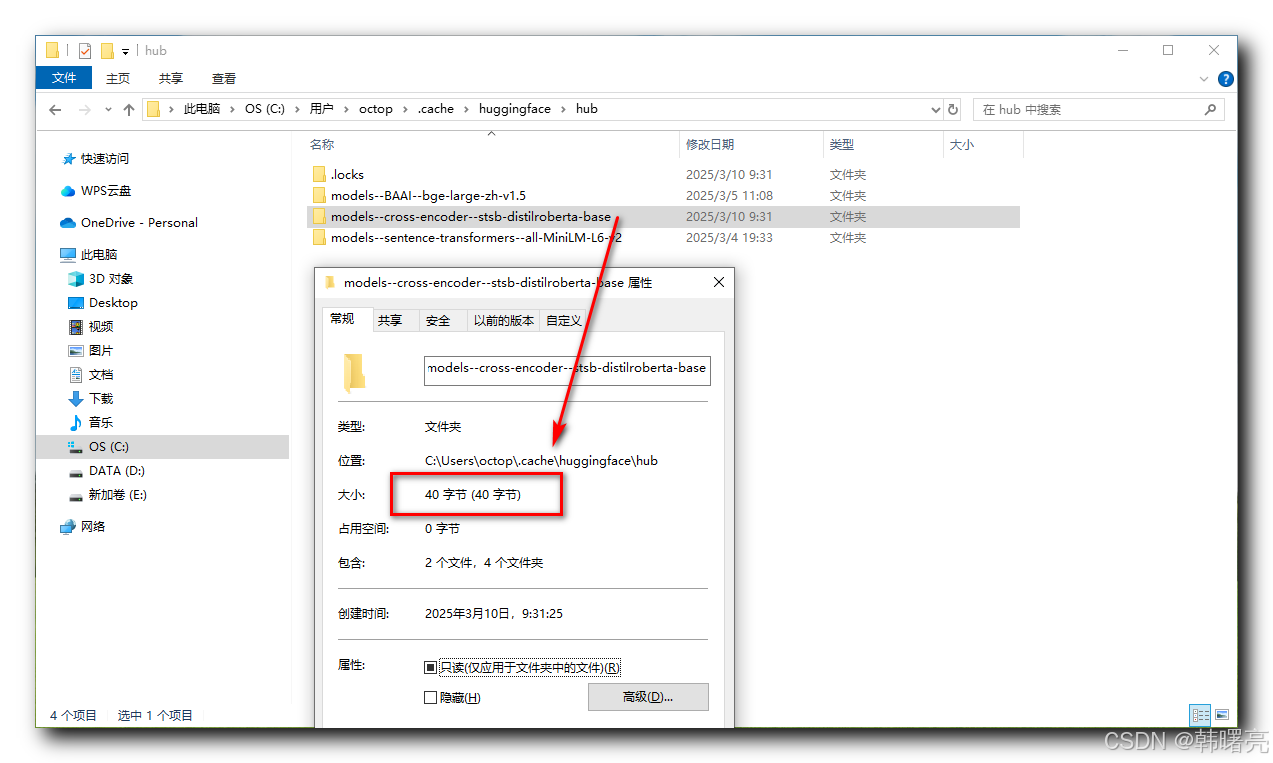Click inside the hub search box
Screen dimensions: 1273x763
tap(1090, 109)
